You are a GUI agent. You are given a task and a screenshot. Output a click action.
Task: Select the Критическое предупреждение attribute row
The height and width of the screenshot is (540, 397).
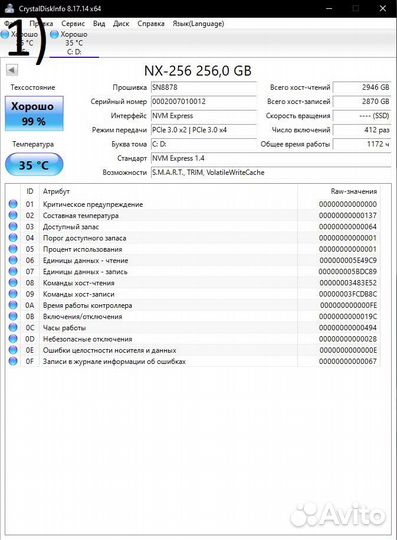(193, 204)
